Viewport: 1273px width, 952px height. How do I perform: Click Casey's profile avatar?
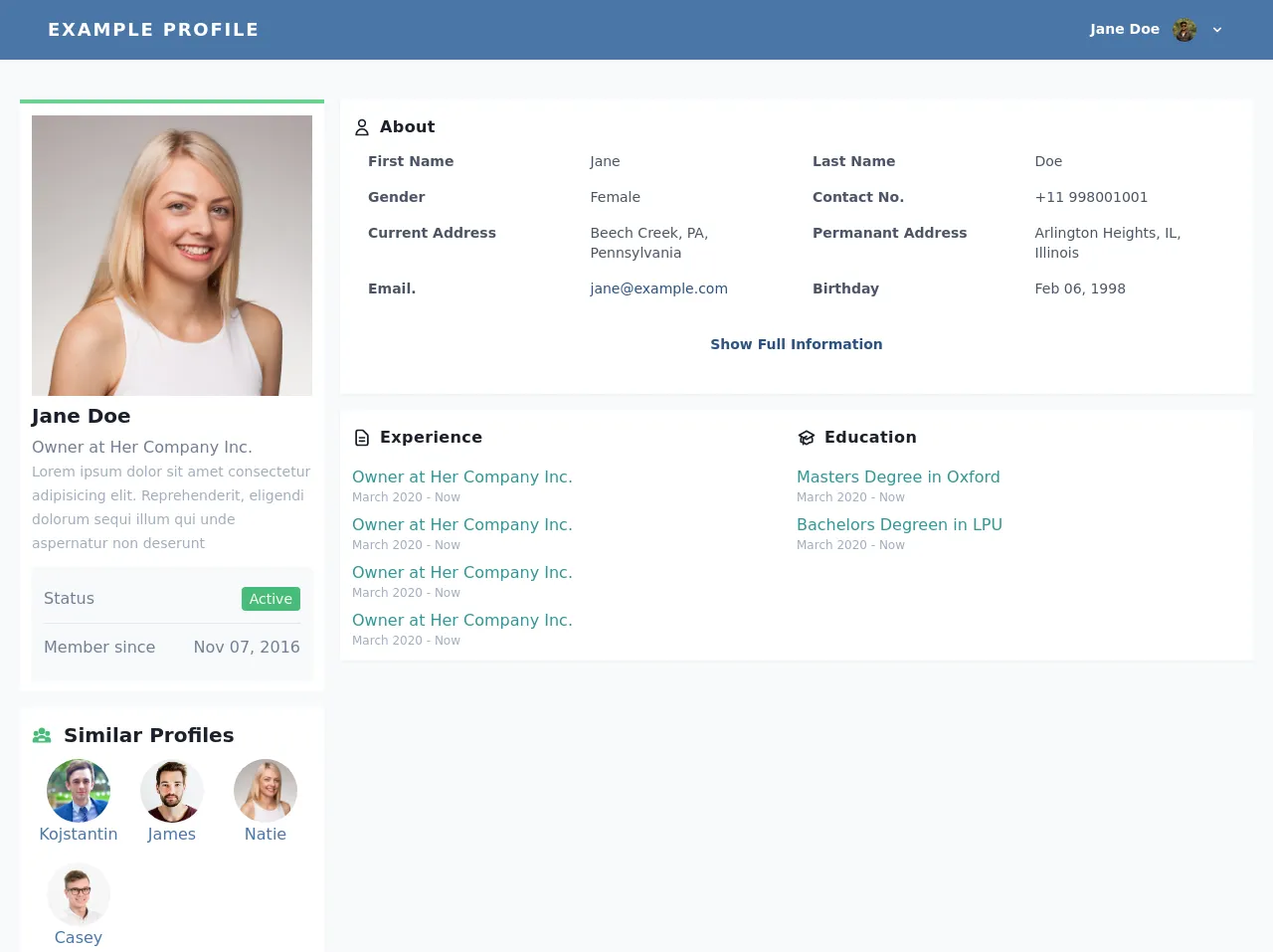(79, 894)
